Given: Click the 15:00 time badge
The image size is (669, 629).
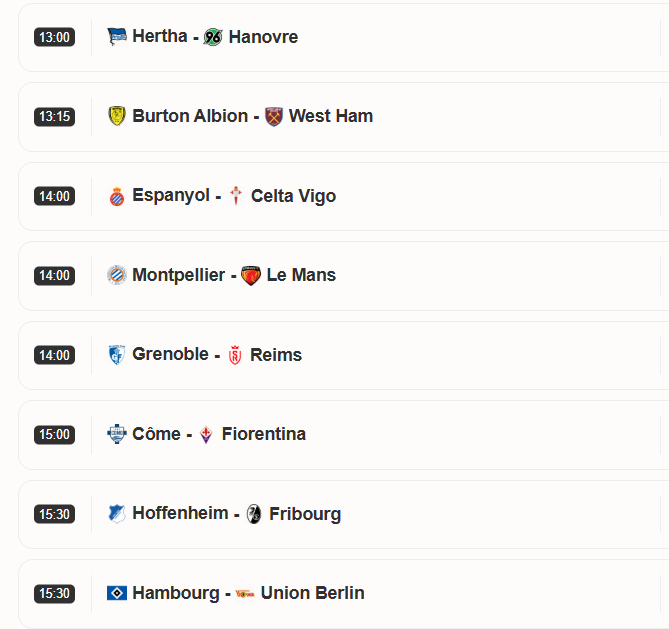Looking at the screenshot, I should (x=54, y=434).
